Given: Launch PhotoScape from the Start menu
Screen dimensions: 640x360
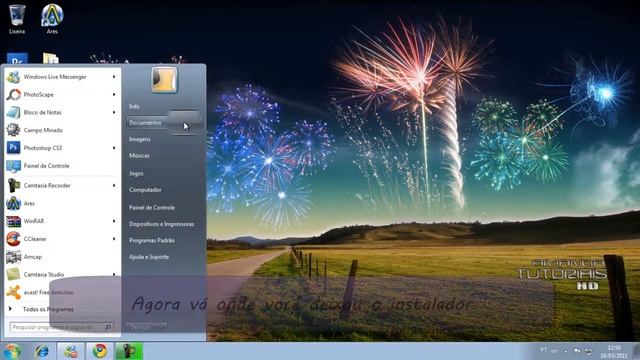Looking at the screenshot, I should [x=62, y=95].
